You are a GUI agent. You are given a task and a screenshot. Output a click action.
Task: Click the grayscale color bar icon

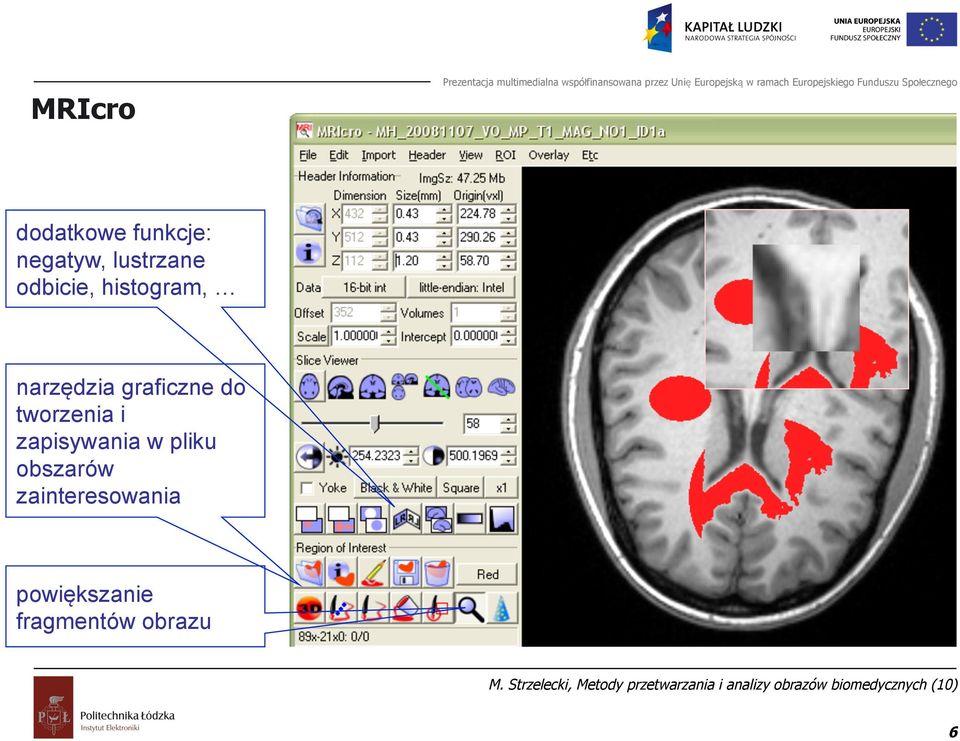tap(470, 519)
